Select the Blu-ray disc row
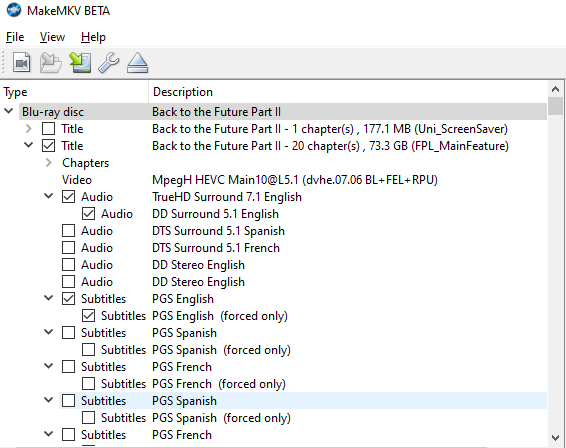 tap(283, 112)
